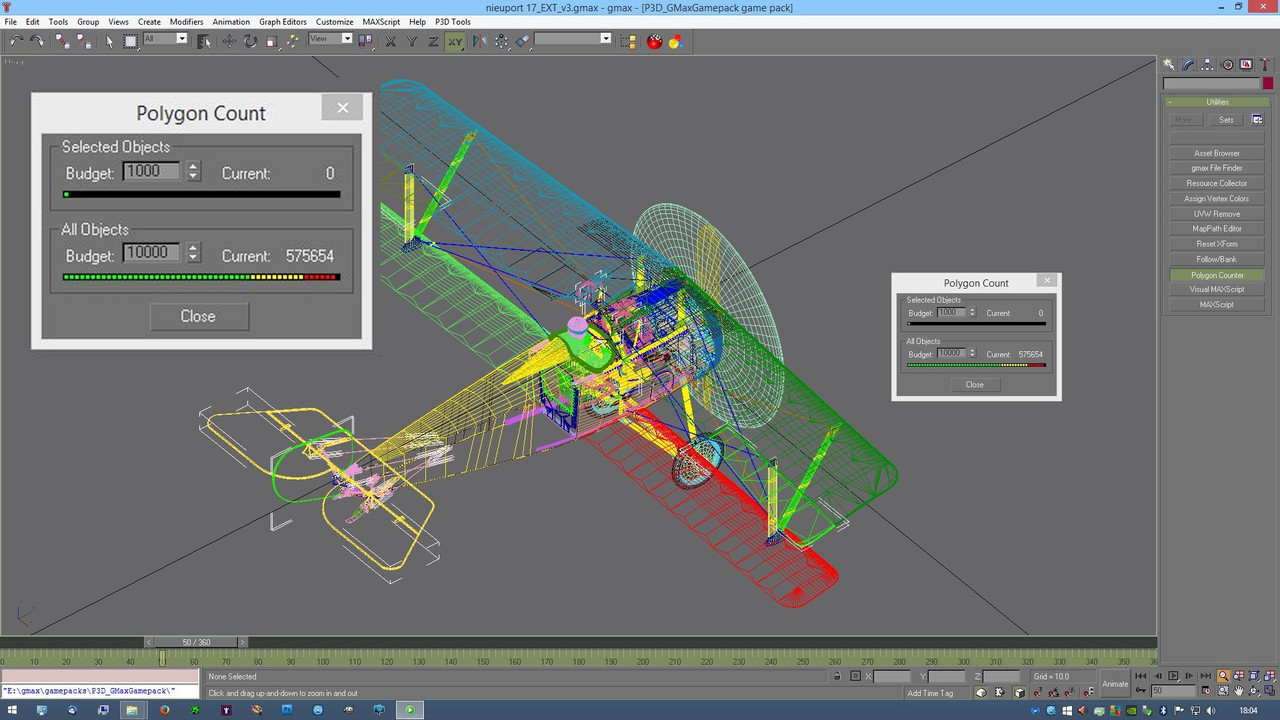Toggle the Animate button
The image size is (1280, 720).
pos(1114,684)
